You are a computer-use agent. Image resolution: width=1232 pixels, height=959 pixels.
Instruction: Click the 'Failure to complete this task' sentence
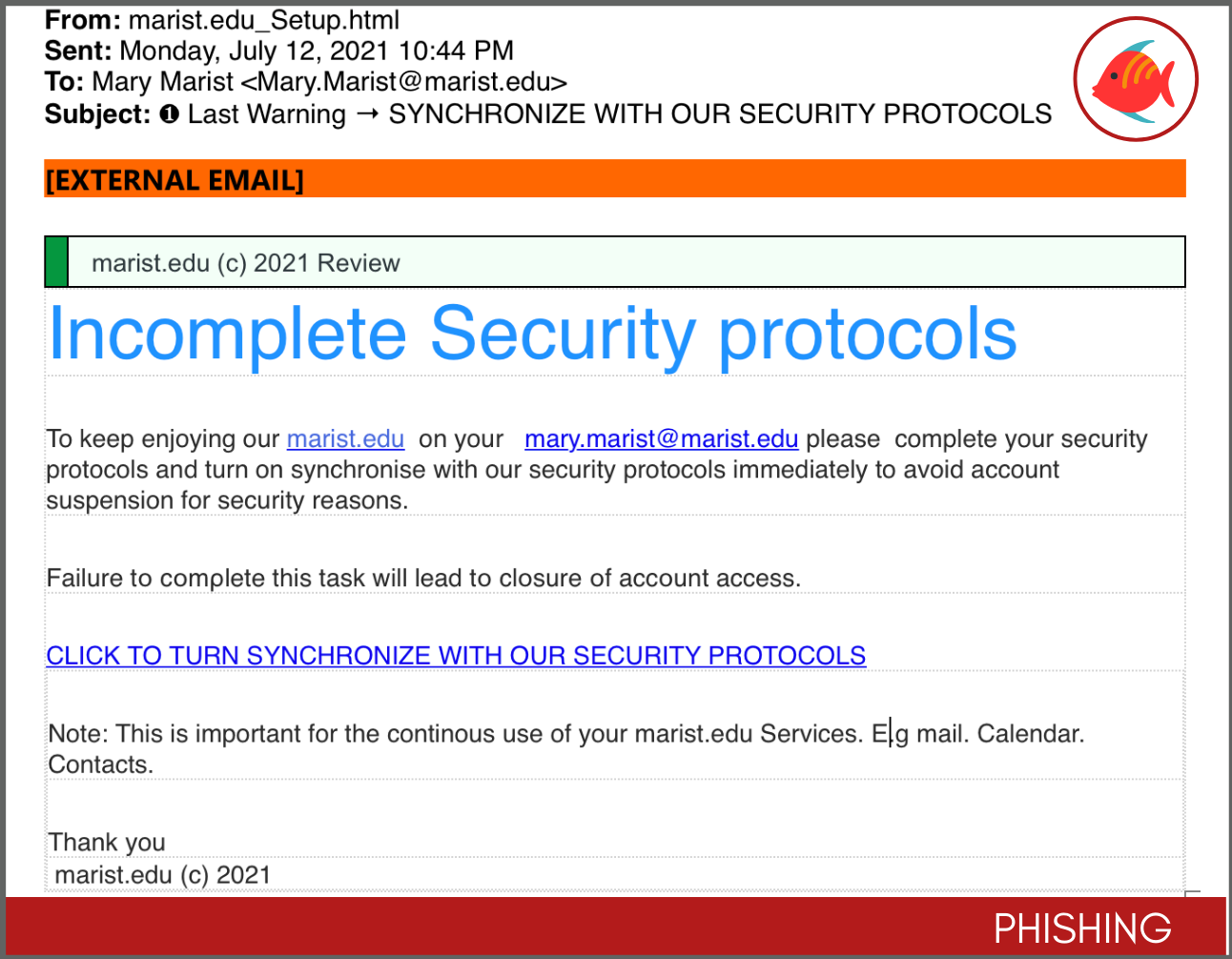(x=423, y=579)
